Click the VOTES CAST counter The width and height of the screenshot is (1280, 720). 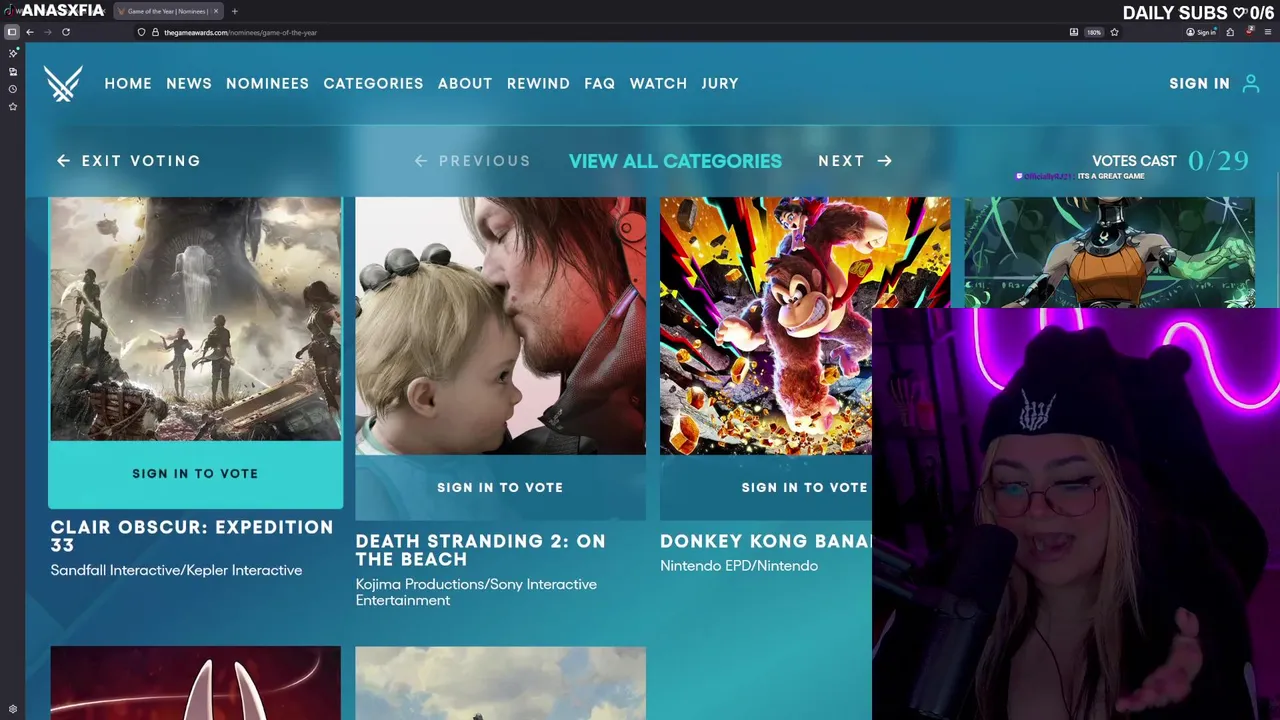coord(1170,161)
